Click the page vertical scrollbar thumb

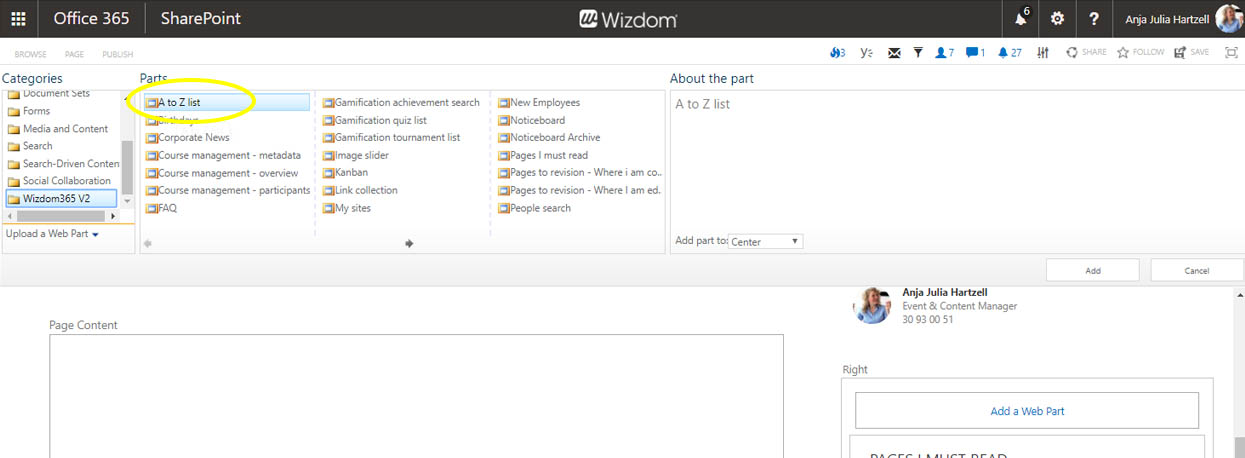(x=1239, y=448)
